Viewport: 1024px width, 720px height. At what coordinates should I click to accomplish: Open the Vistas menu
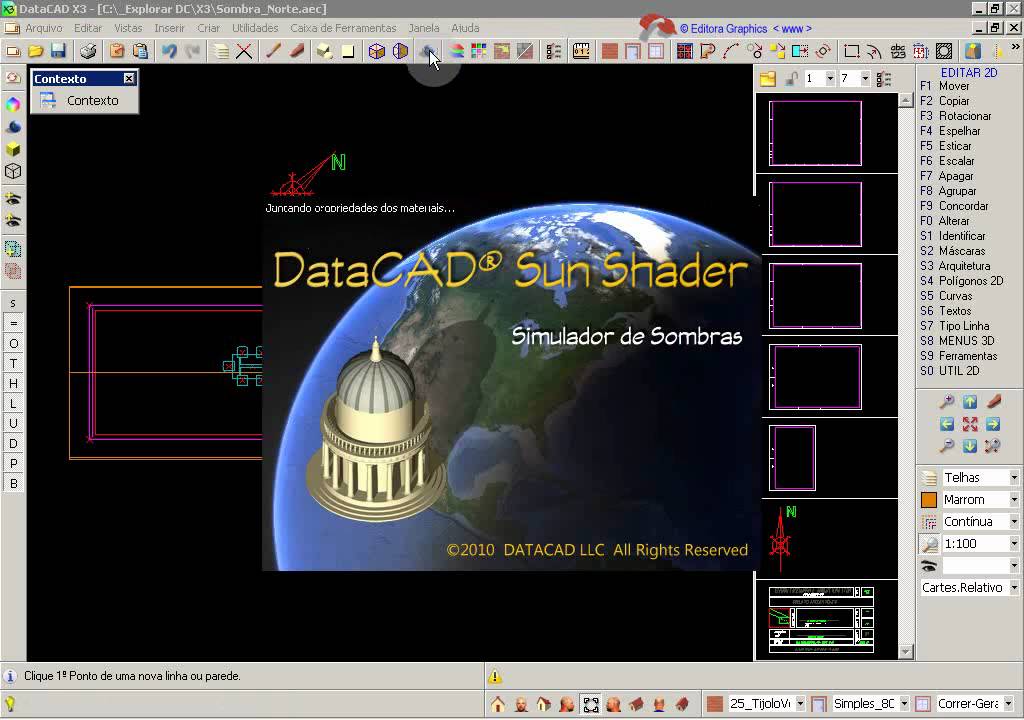coord(128,28)
